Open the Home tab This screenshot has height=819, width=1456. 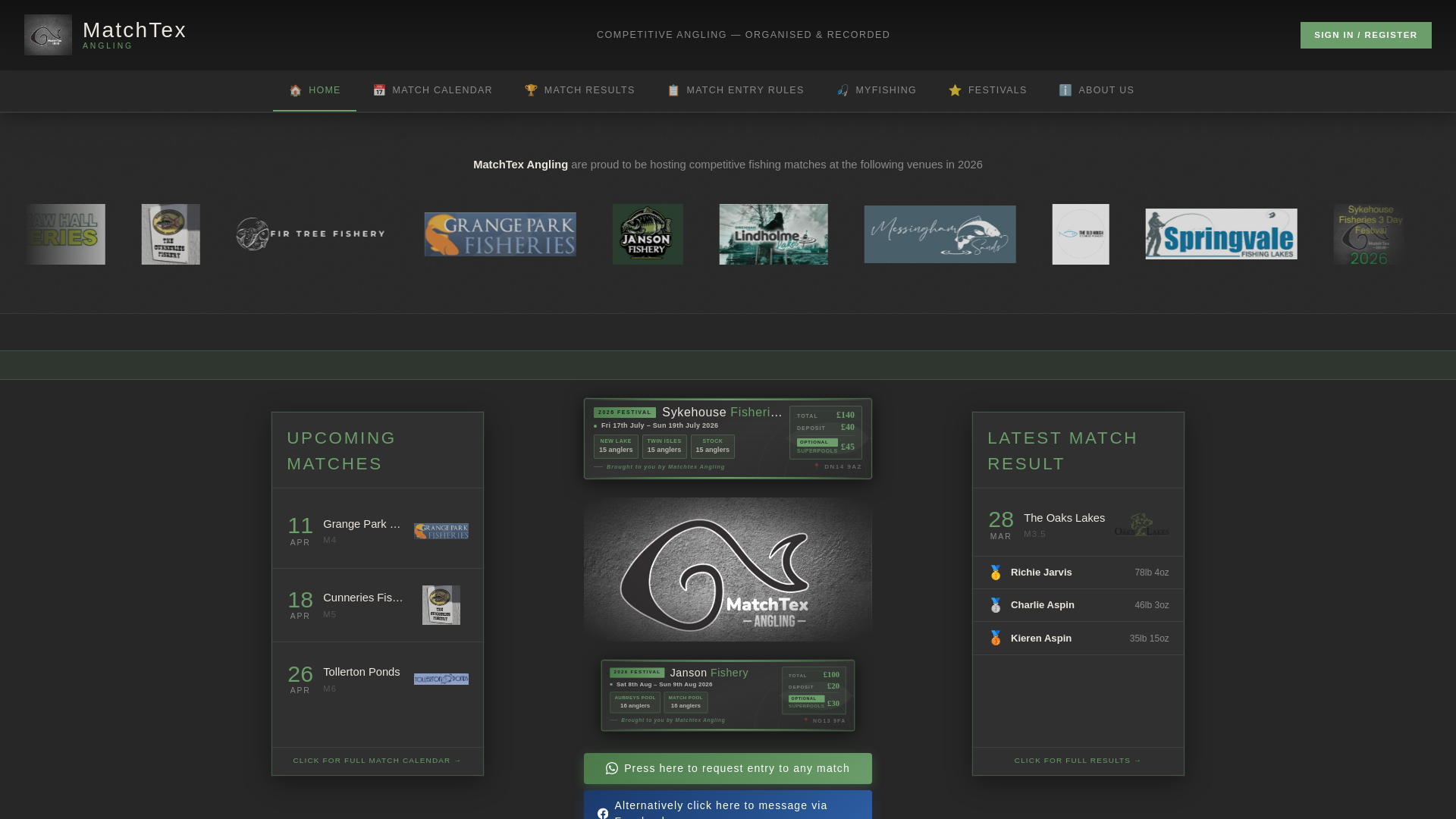coord(315,91)
